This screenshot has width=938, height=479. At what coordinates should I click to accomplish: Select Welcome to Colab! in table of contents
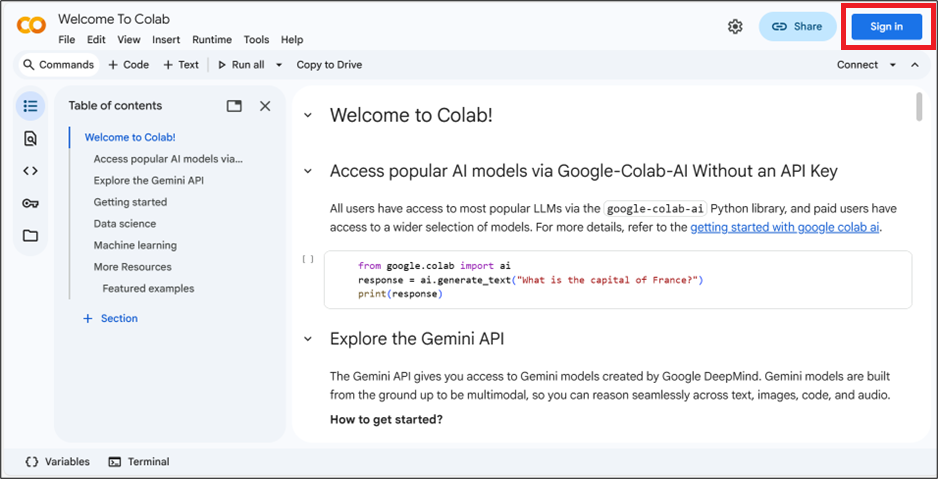tap(130, 138)
